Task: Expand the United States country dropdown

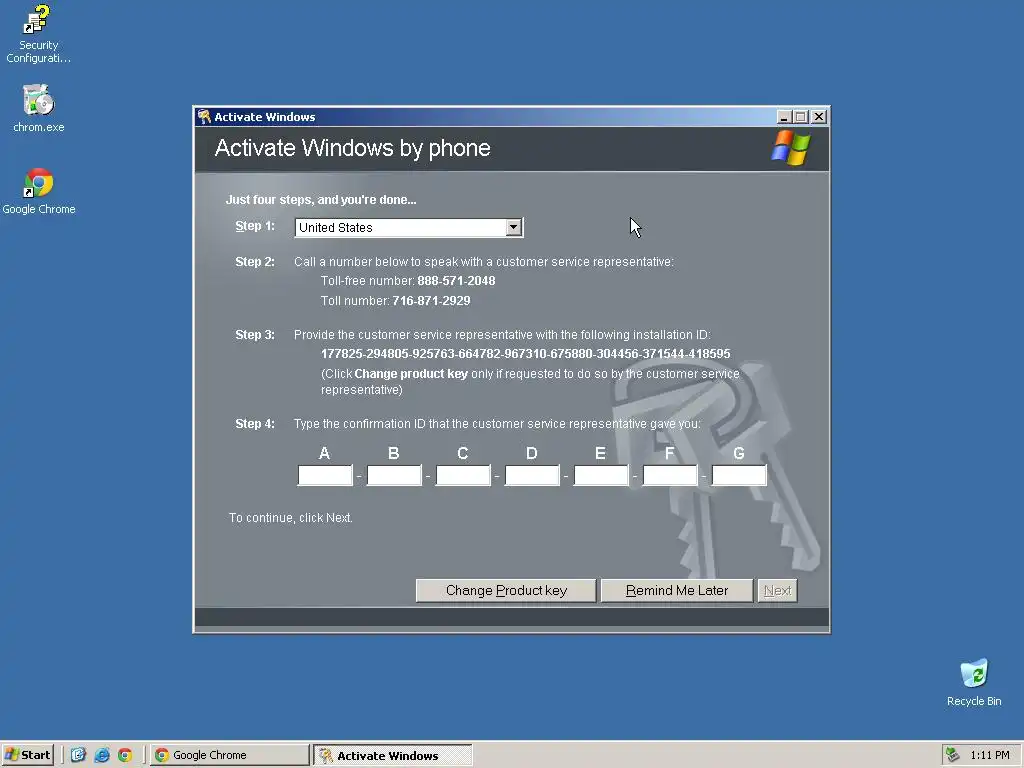Action: 409,227
